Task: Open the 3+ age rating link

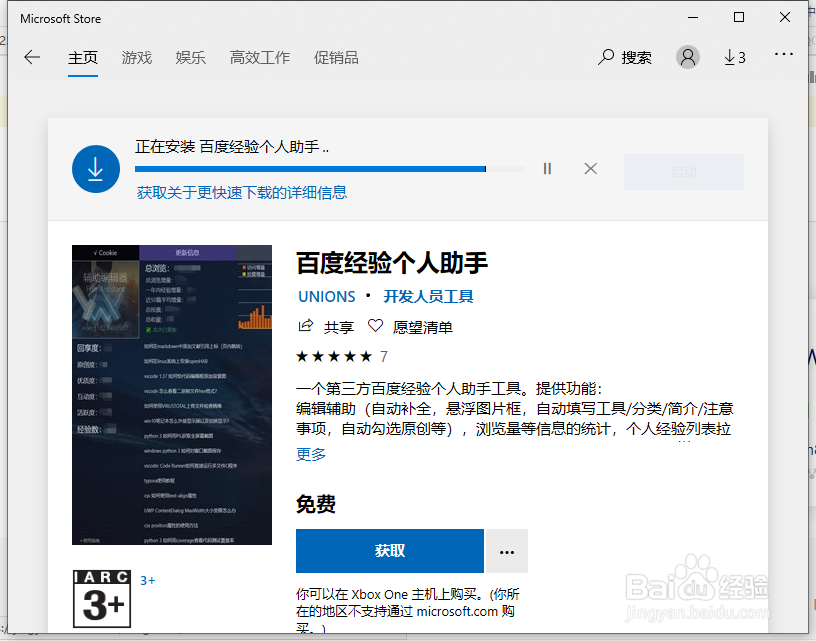Action: (x=148, y=581)
